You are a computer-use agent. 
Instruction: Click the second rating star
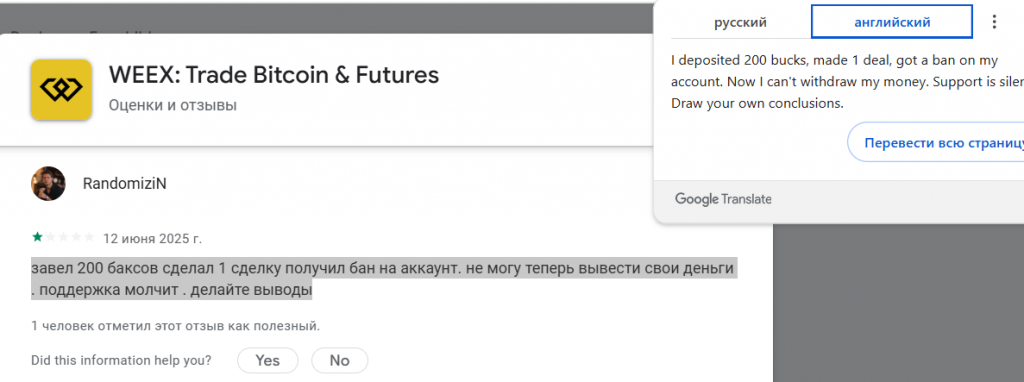50,237
